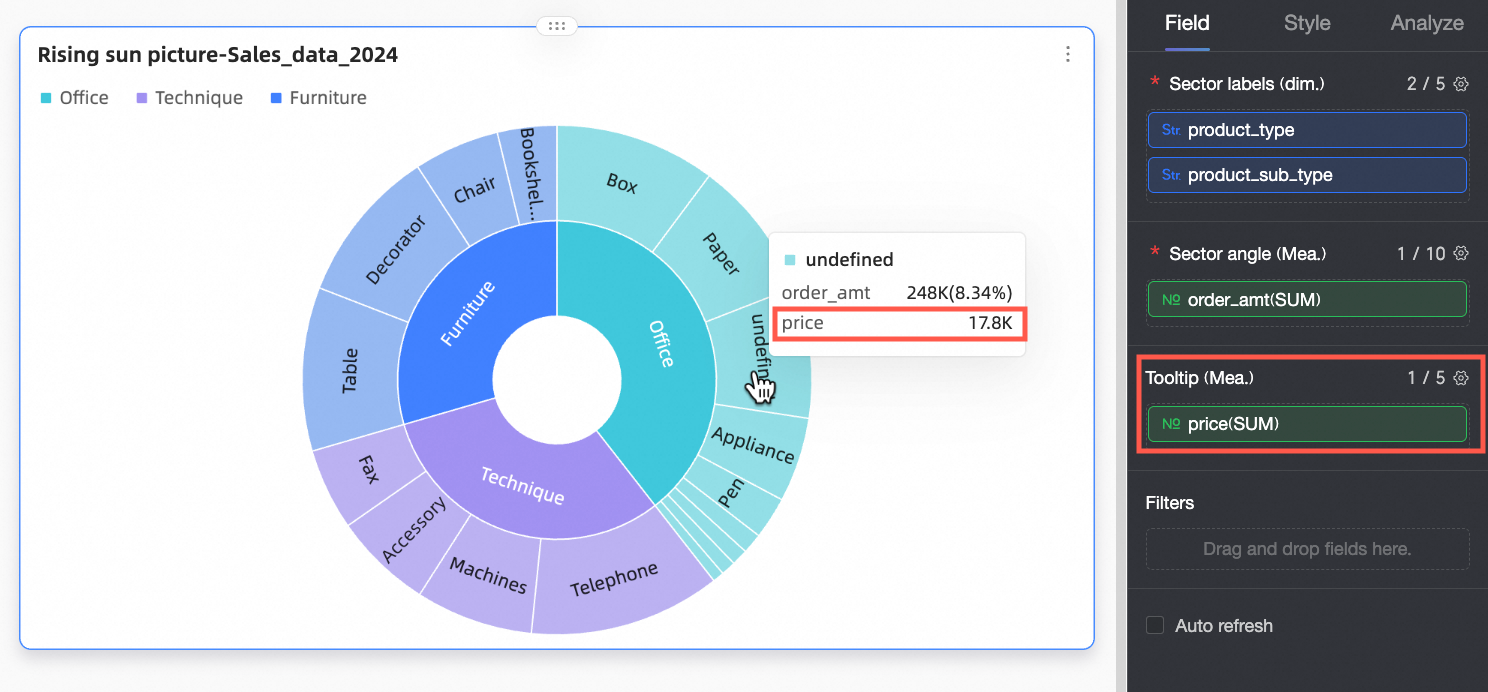Image resolution: width=1488 pixels, height=692 pixels.
Task: Click the drag handle above the chart
Action: (557, 26)
